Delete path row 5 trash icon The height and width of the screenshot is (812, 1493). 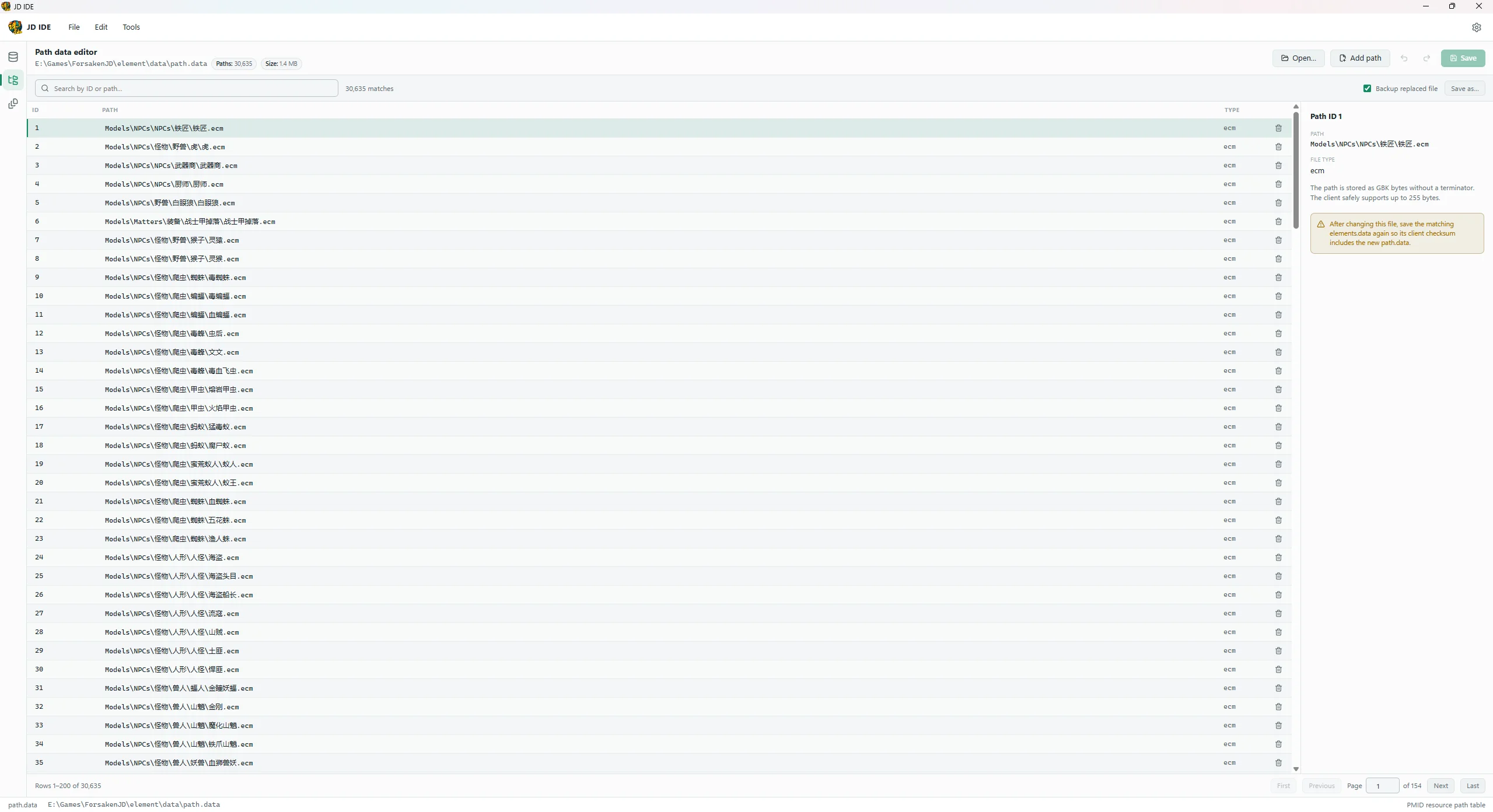[1278, 203]
